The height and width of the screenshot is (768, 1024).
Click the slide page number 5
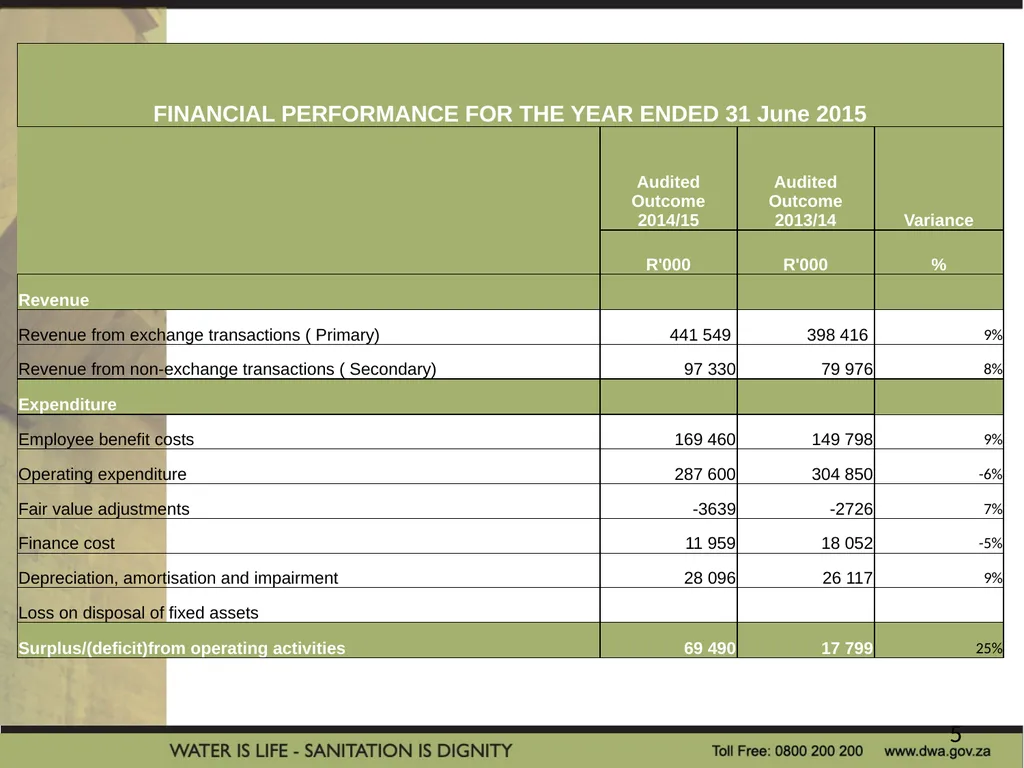956,735
